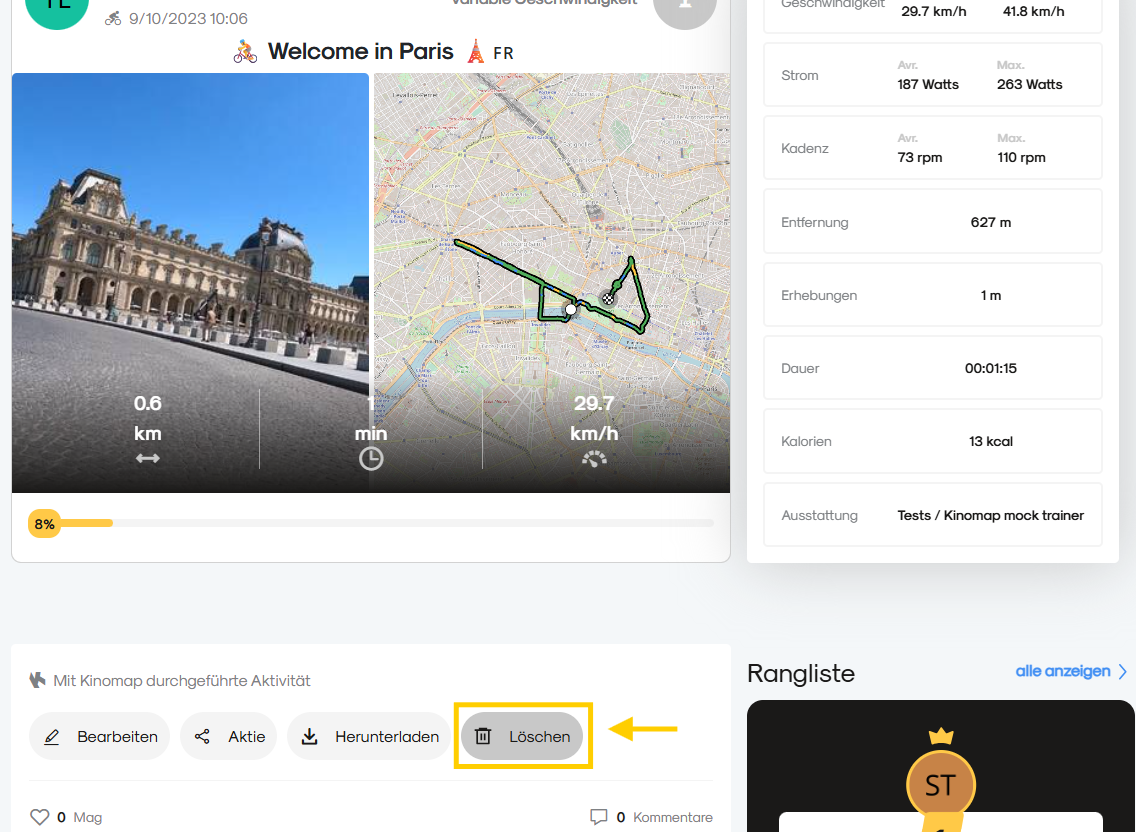Image resolution: width=1136 pixels, height=832 pixels.
Task: Click the 73 rpm cadence value
Action: click(x=919, y=157)
